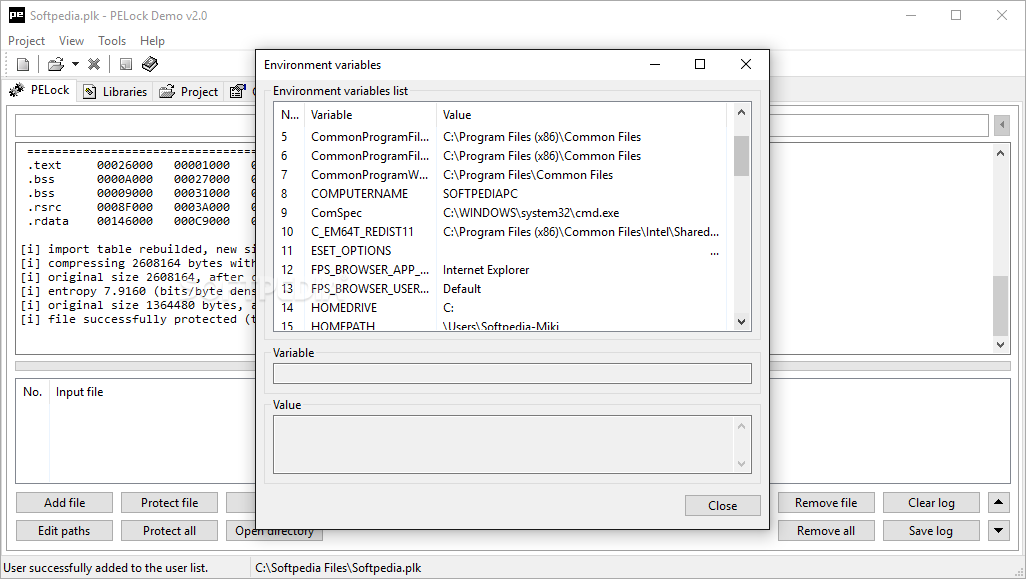1026x579 pixels.
Task: Switch to the Project tab
Action: point(188,92)
